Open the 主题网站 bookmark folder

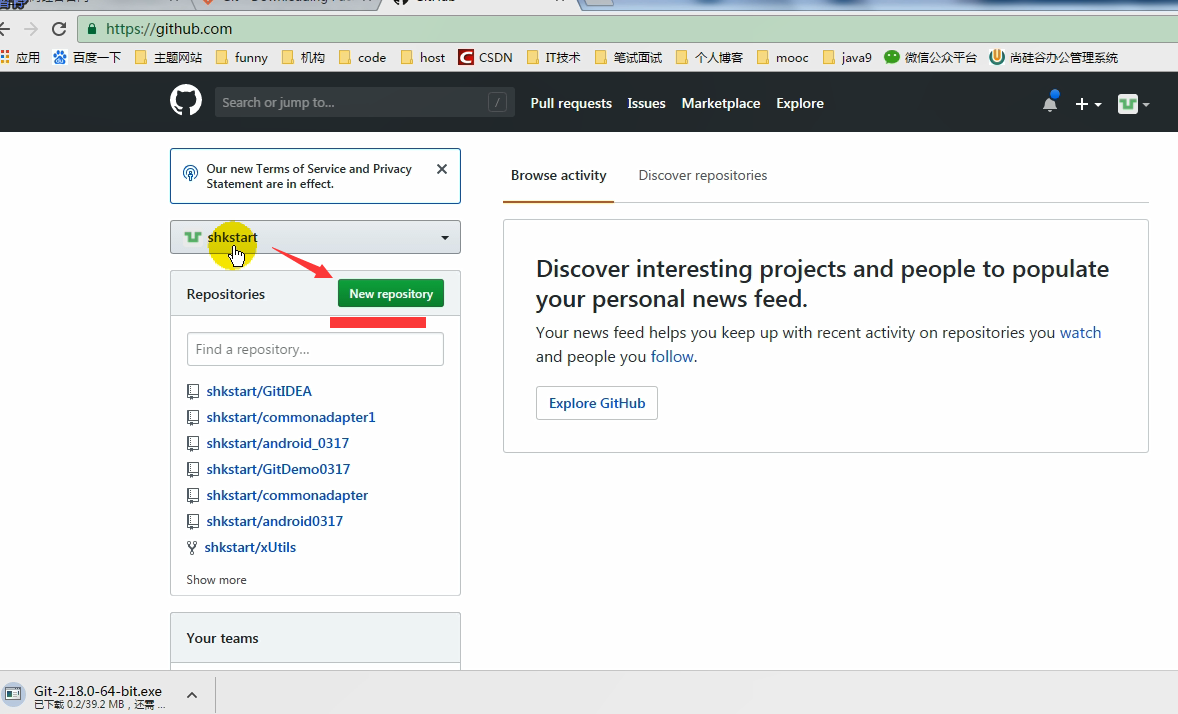point(168,57)
